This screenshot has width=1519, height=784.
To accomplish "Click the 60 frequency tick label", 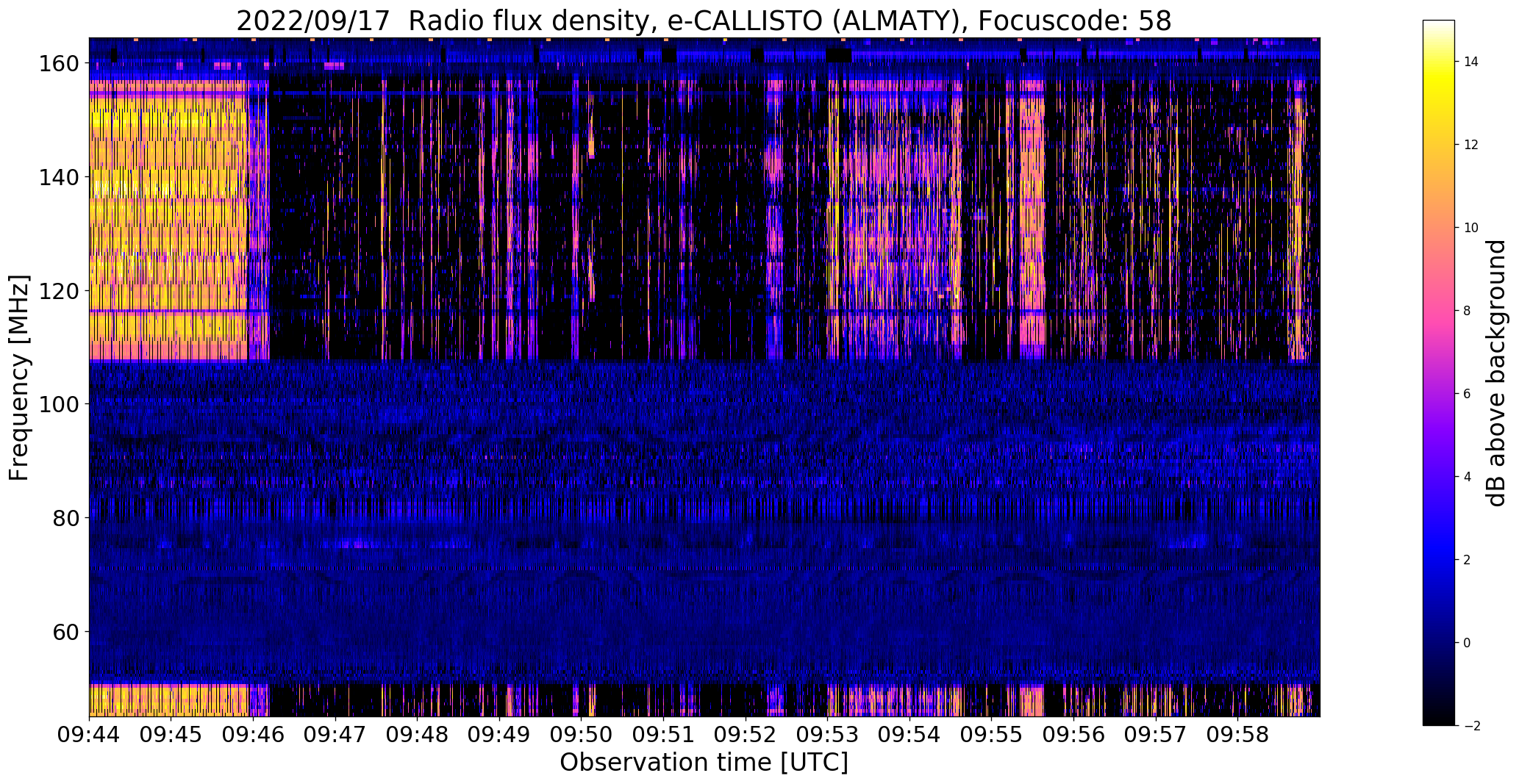I will [65, 632].
